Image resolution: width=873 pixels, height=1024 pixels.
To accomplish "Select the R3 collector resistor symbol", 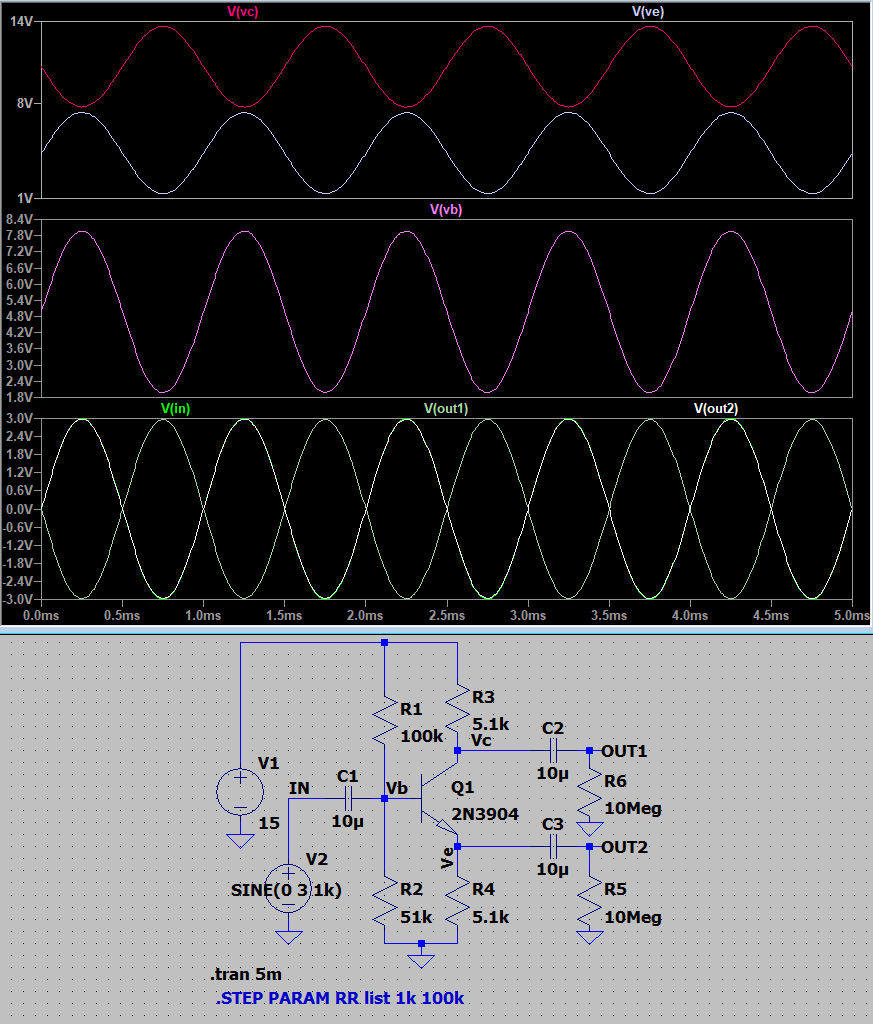I will [456, 708].
